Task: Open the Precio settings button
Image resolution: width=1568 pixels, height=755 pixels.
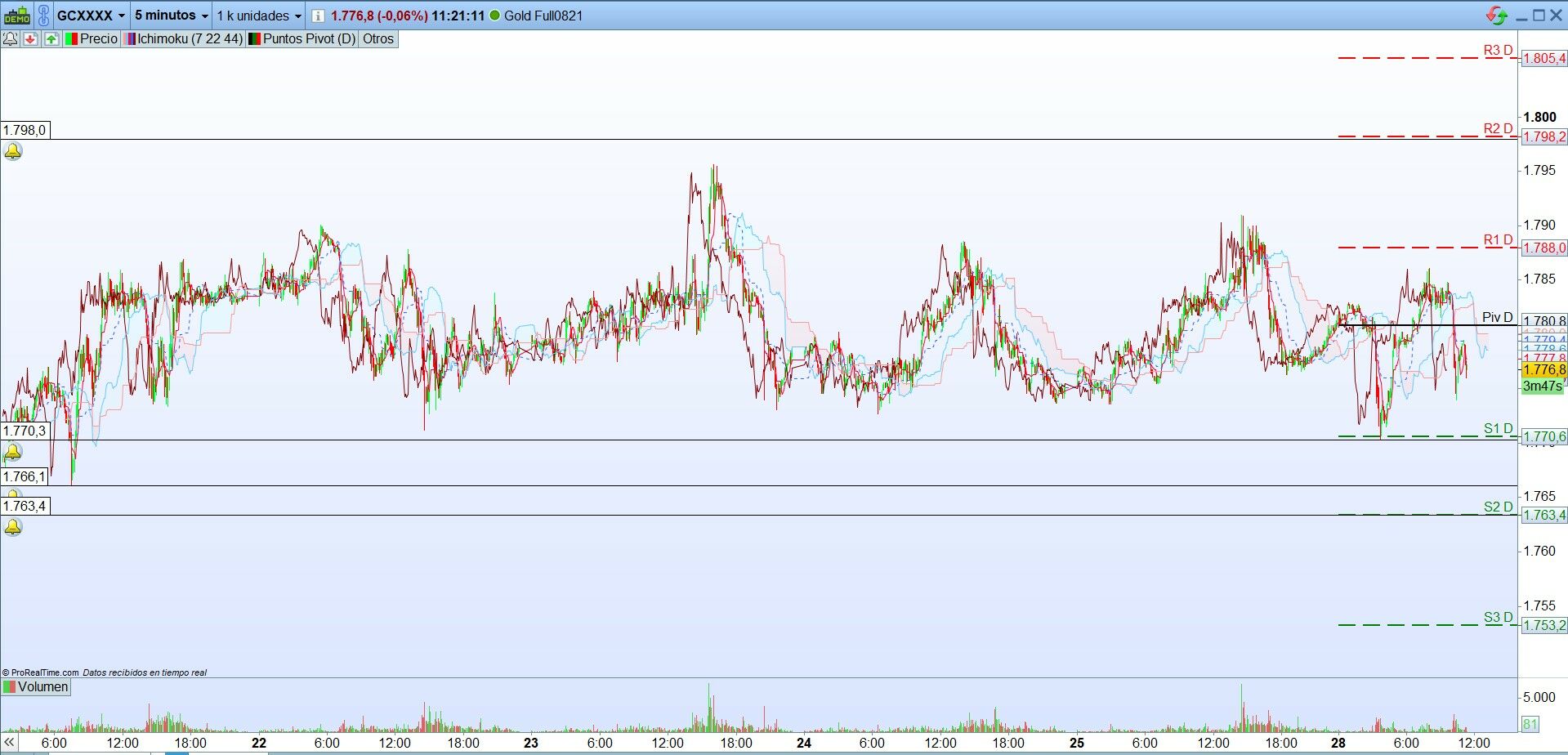Action: pos(92,38)
